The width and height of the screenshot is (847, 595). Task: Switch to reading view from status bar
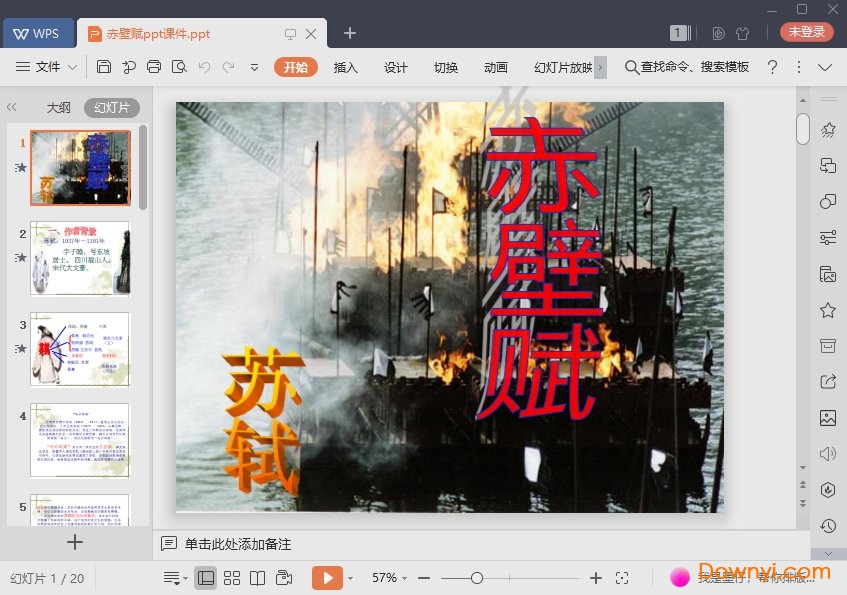[259, 578]
